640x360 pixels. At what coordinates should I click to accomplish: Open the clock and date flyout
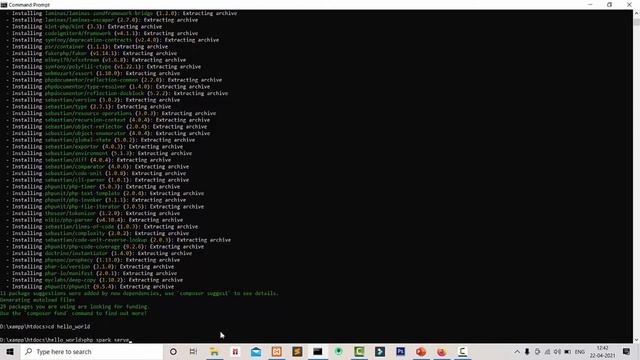point(602,351)
